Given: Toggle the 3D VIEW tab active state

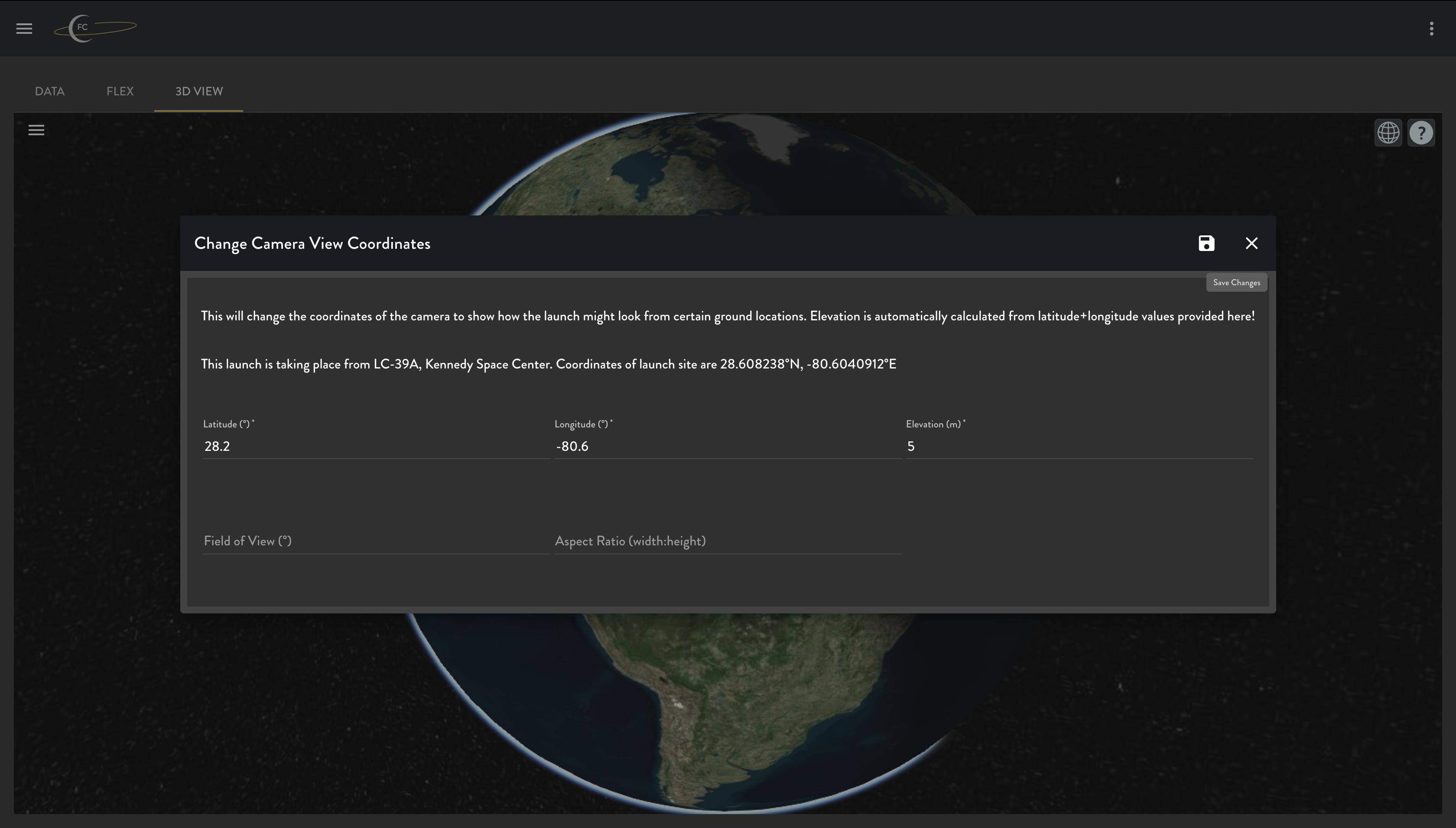Looking at the screenshot, I should tap(198, 91).
